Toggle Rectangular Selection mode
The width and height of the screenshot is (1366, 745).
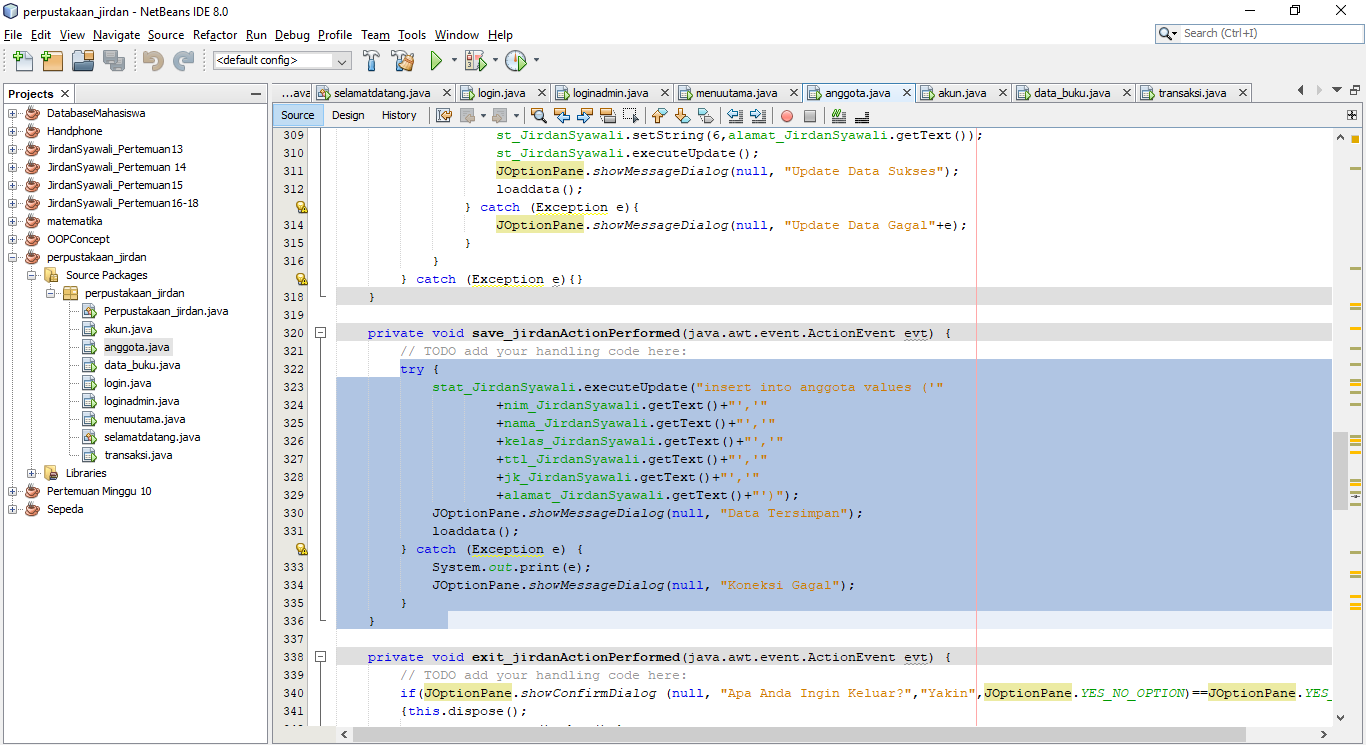632,115
